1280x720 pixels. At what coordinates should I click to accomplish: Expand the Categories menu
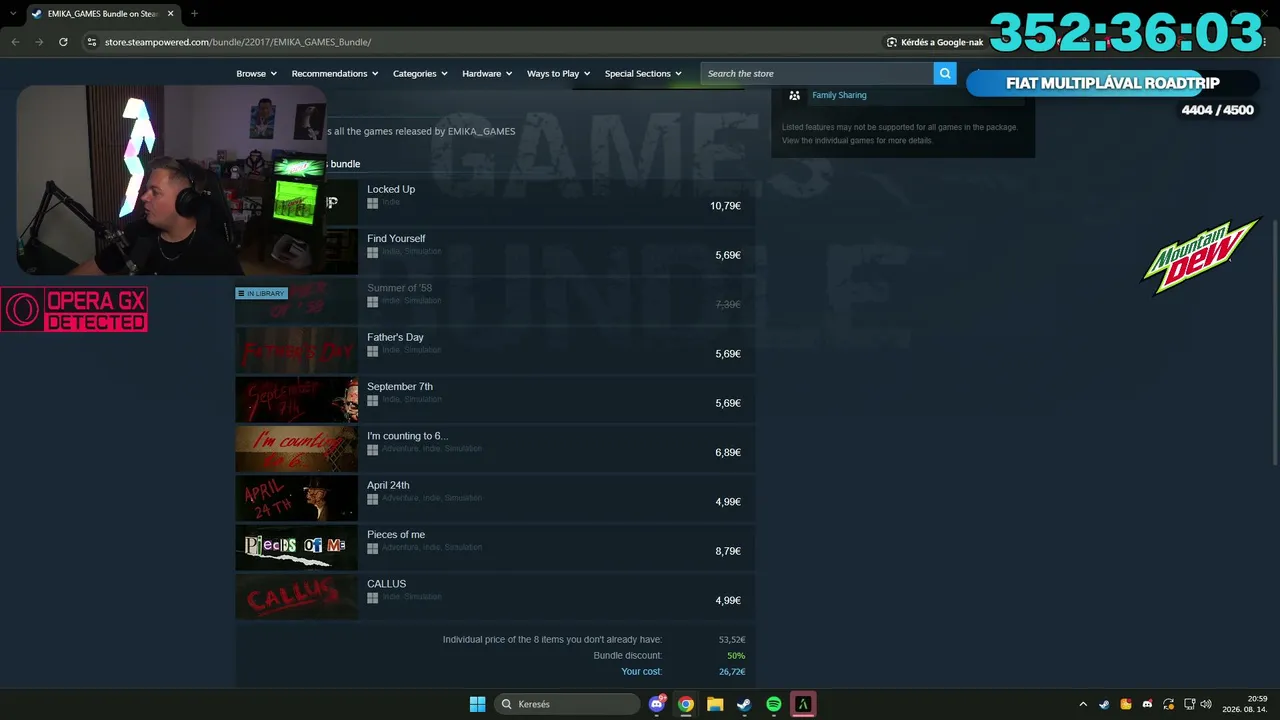tap(420, 73)
